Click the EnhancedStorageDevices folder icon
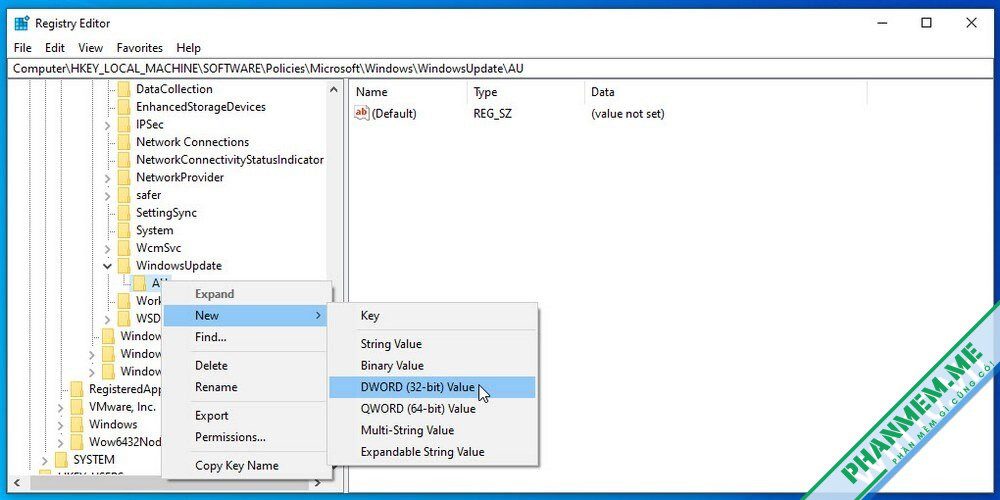This screenshot has width=1000, height=500. tap(124, 107)
